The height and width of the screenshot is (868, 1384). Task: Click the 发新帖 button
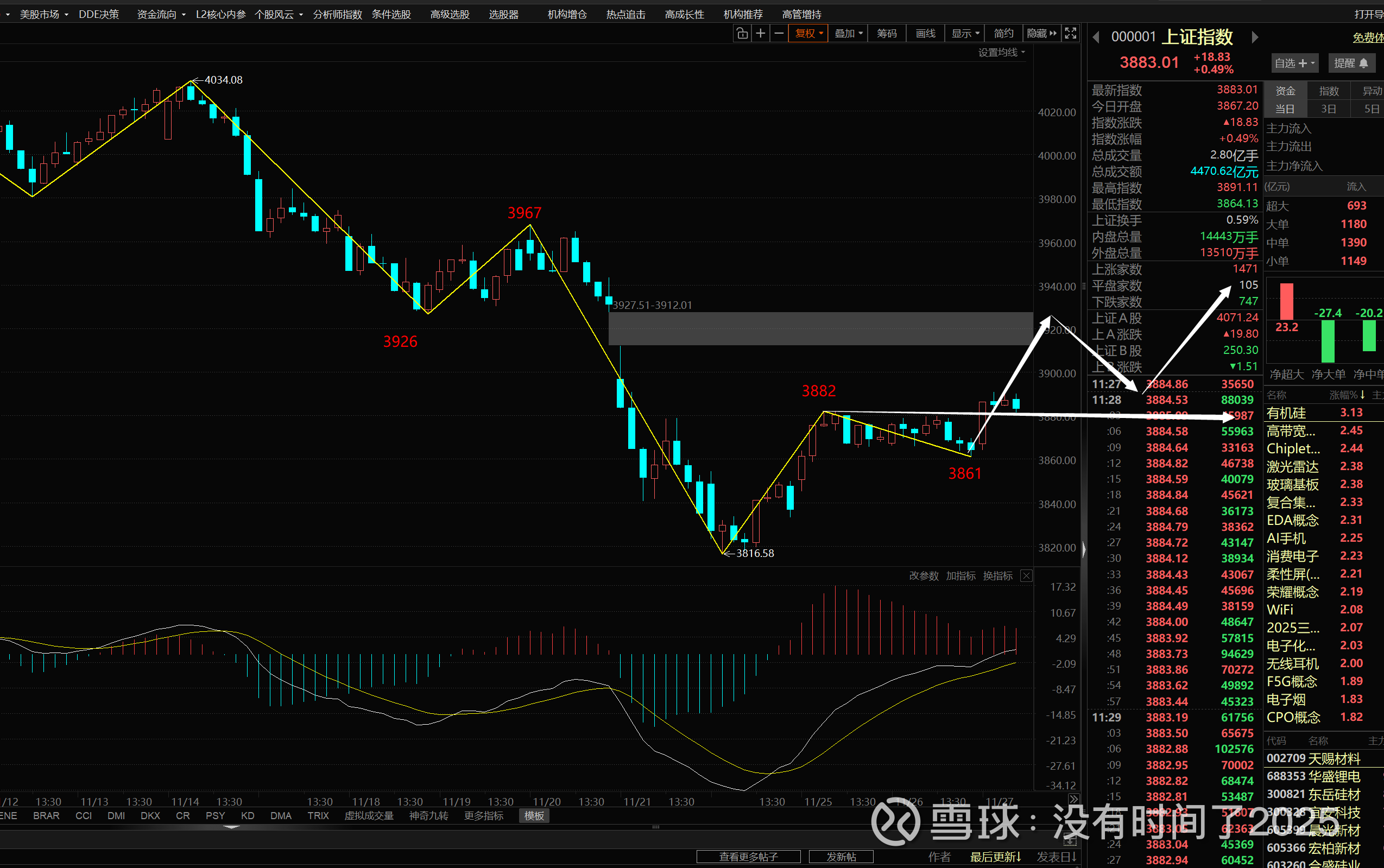(x=841, y=857)
